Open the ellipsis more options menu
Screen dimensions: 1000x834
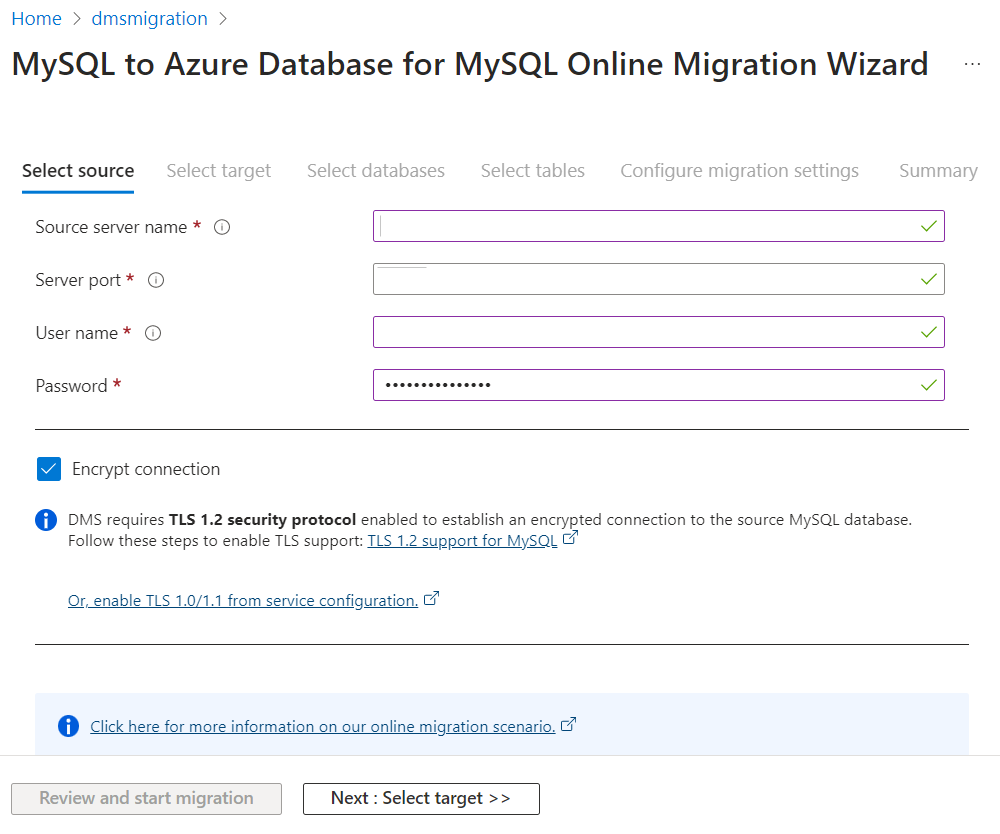tap(972, 64)
